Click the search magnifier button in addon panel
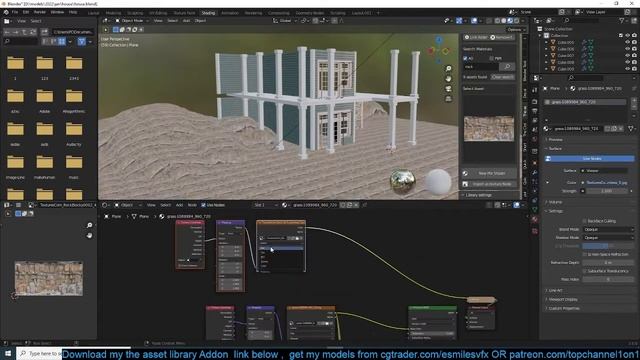 507,66
